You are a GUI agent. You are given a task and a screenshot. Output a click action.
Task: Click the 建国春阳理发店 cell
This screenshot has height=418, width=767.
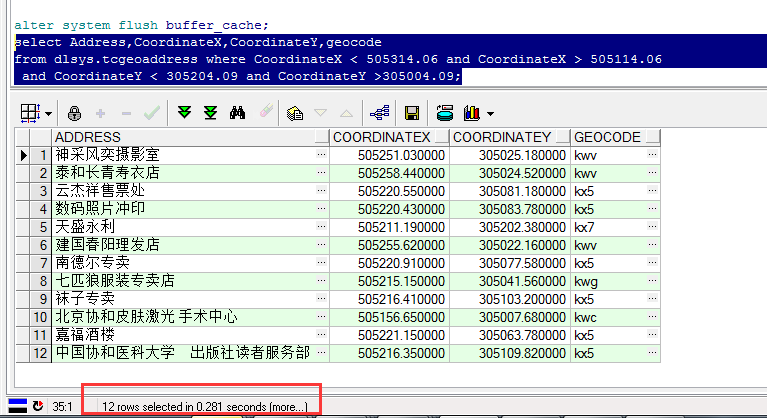click(x=190, y=245)
